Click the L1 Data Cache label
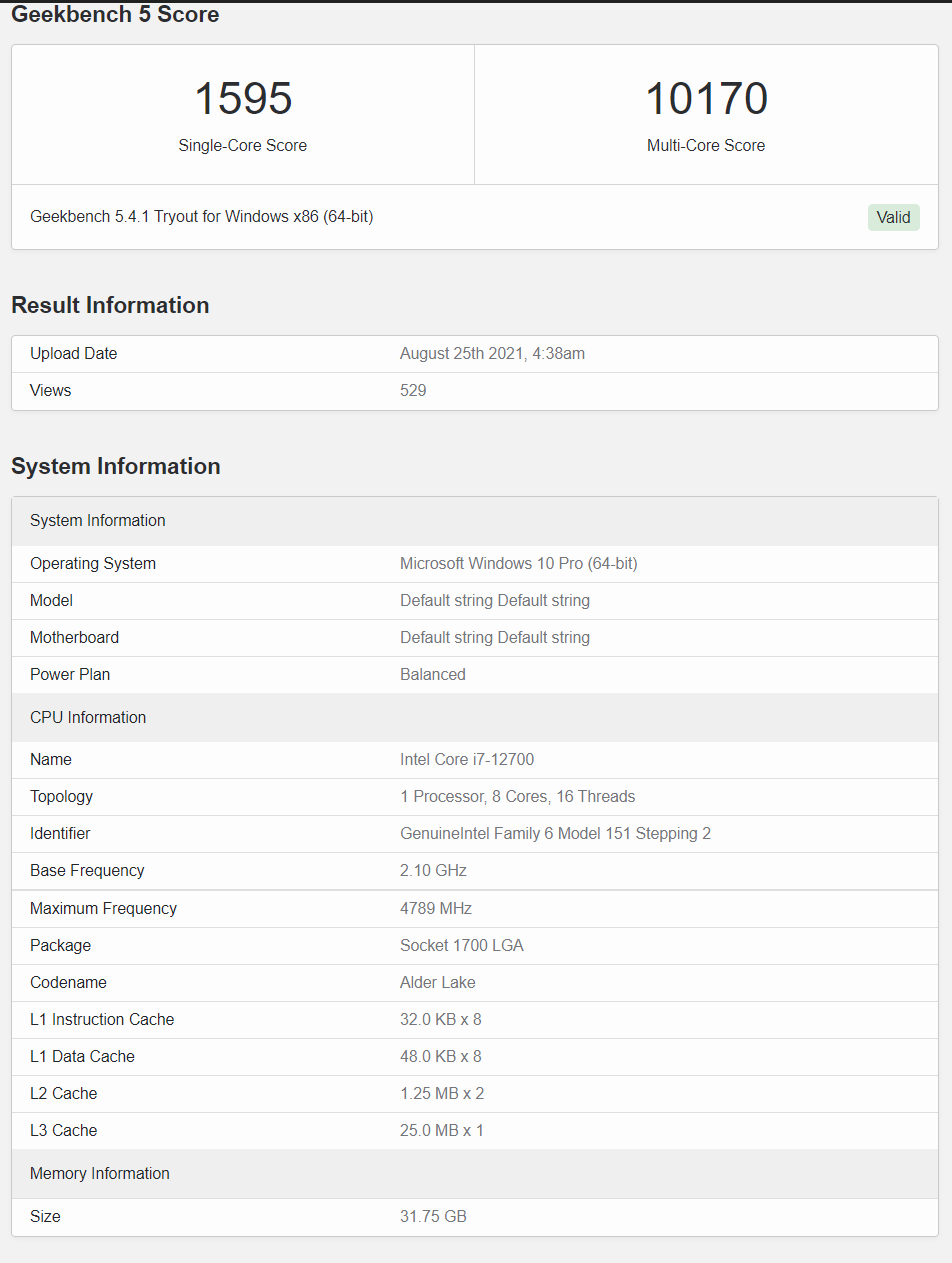Image resolution: width=952 pixels, height=1263 pixels. click(82, 1056)
